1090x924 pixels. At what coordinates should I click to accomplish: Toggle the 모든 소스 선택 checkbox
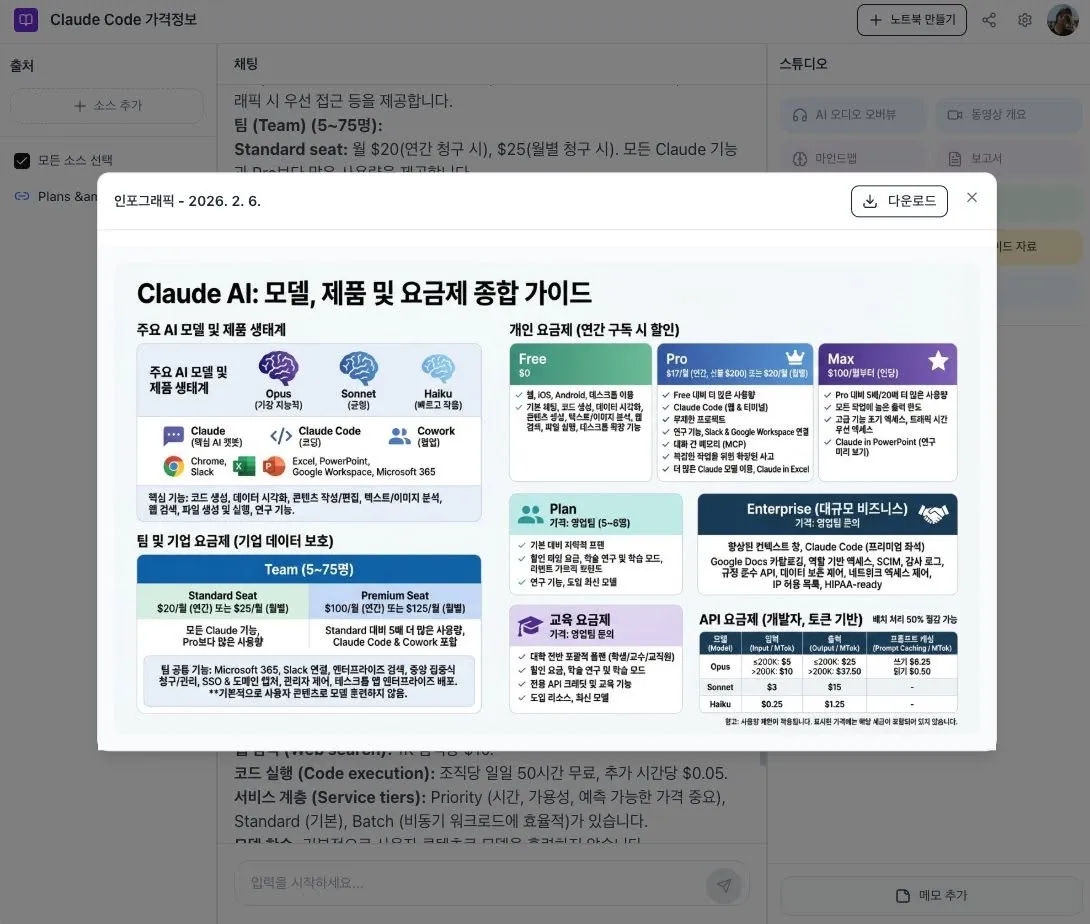point(22,161)
